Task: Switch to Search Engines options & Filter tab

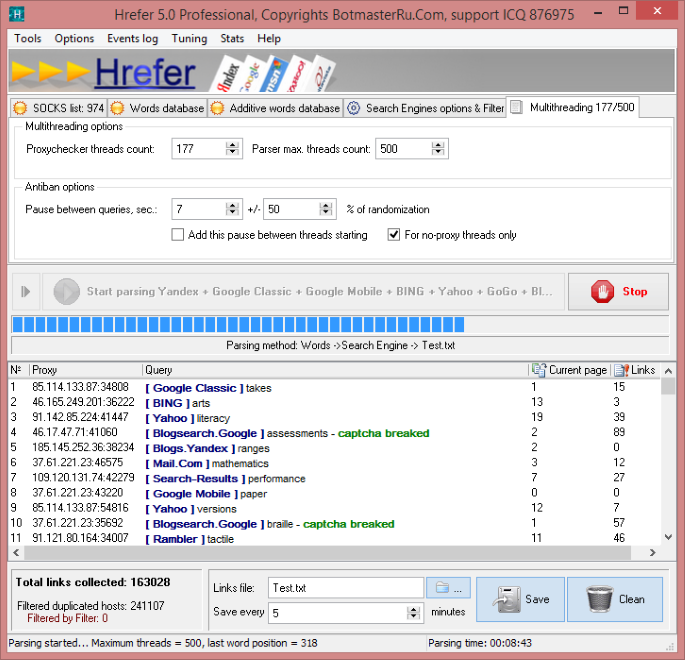Action: pyautogui.click(x=425, y=108)
